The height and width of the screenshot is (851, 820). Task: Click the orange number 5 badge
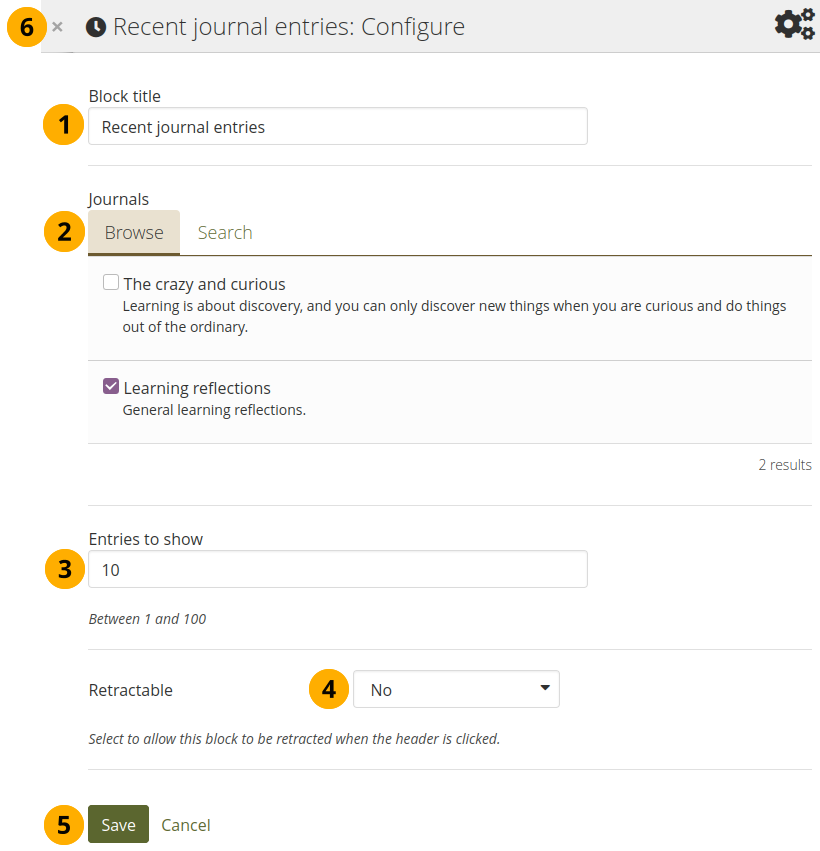click(x=65, y=825)
